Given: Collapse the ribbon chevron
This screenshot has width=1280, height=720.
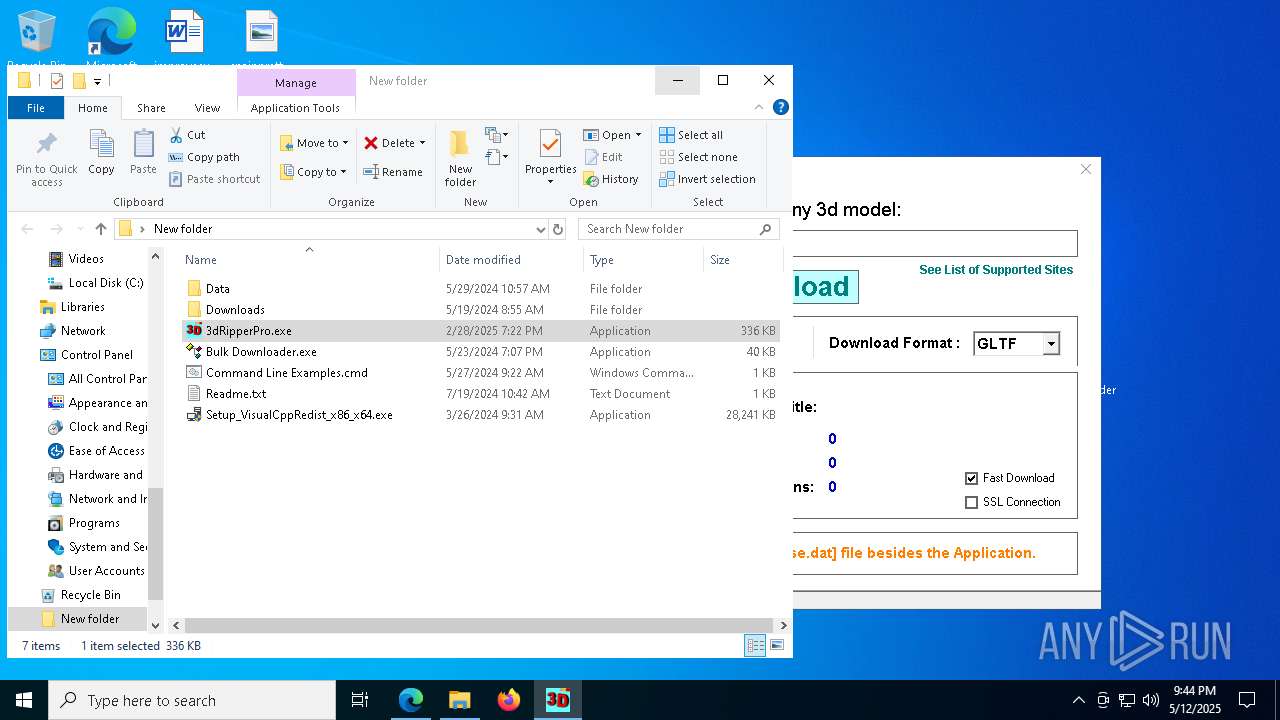Looking at the screenshot, I should [759, 107].
